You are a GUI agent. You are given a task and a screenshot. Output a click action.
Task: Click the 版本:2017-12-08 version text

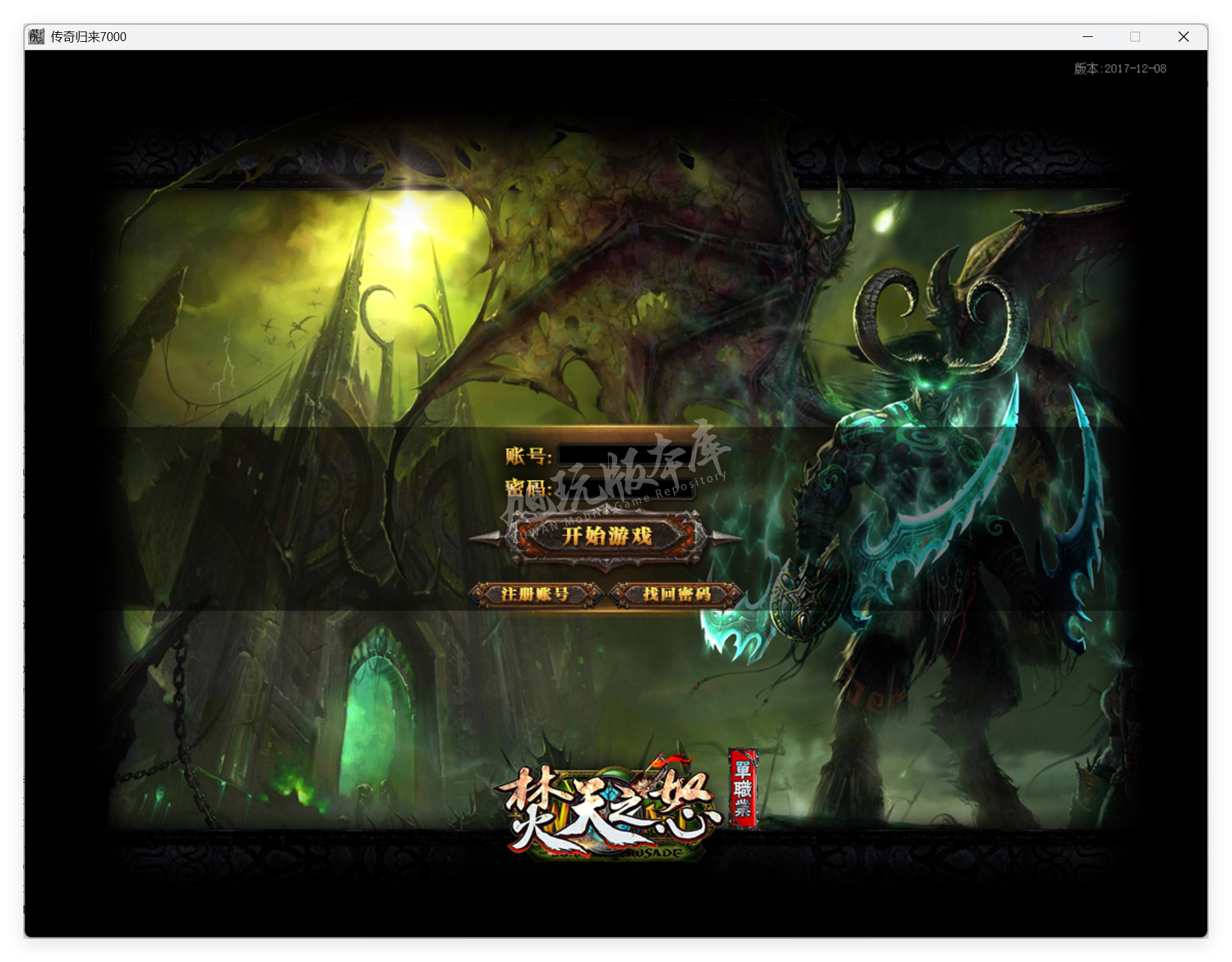(1120, 68)
